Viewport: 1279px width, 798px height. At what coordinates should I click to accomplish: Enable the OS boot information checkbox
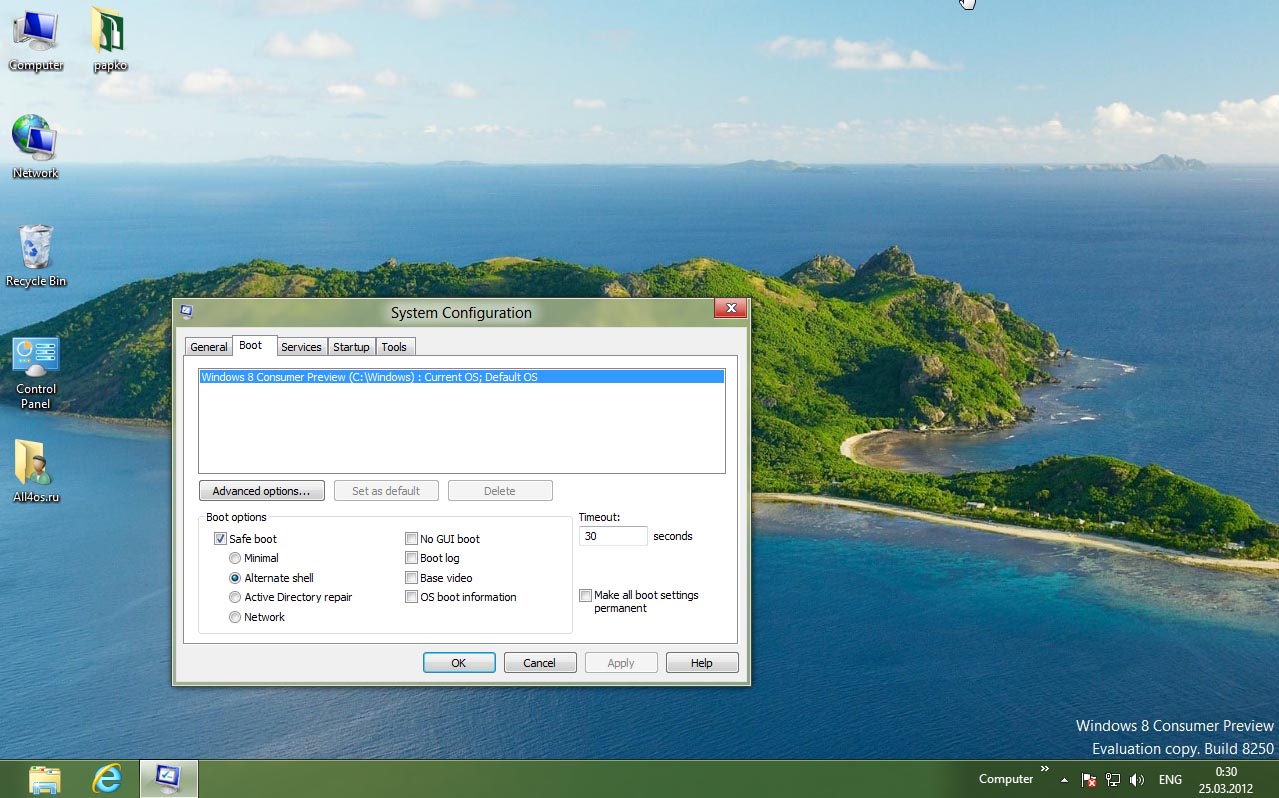point(411,597)
